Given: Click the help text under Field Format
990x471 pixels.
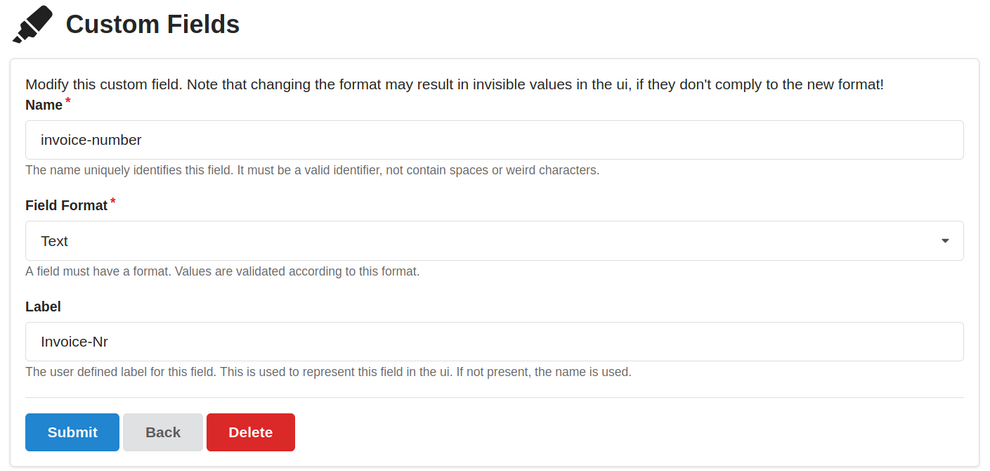Looking at the screenshot, I should coord(222,271).
